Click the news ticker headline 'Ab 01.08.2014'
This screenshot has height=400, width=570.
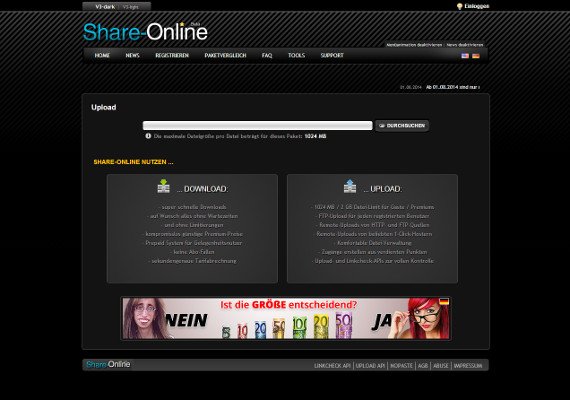[453, 87]
